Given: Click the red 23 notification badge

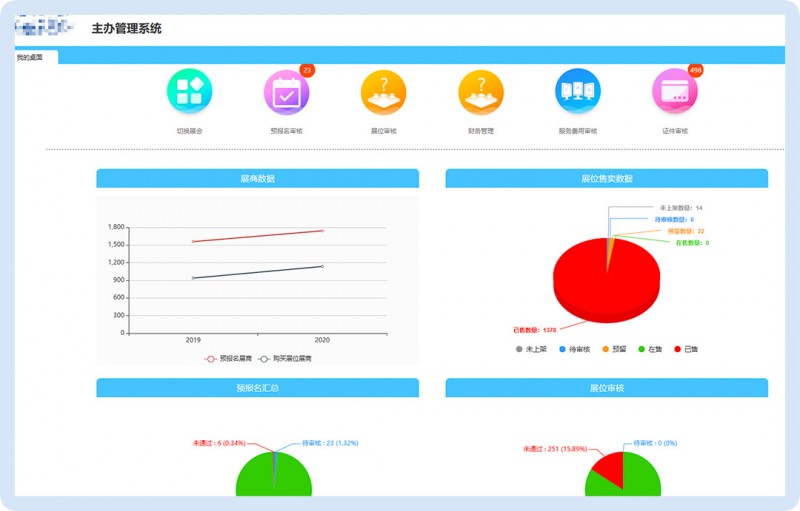Looking at the screenshot, I should 307,70.
